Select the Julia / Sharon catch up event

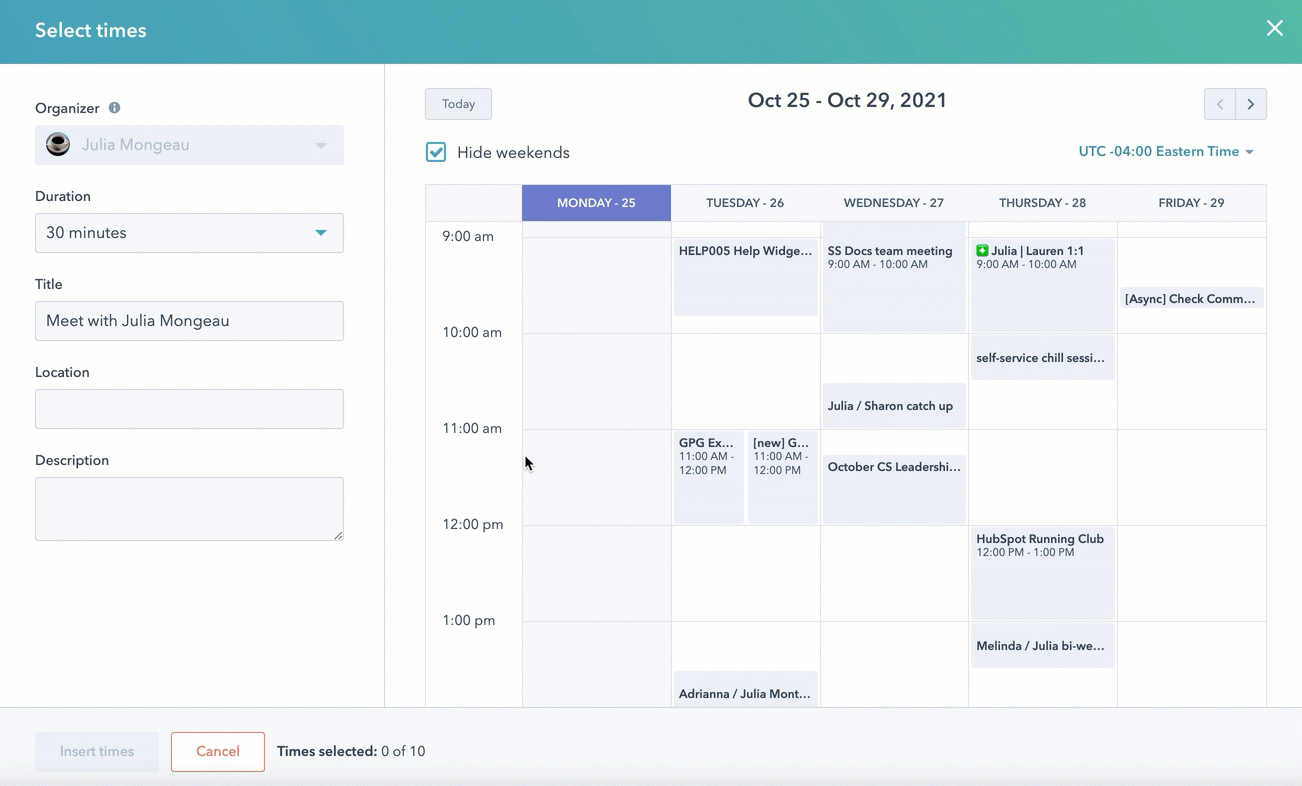[x=894, y=406]
